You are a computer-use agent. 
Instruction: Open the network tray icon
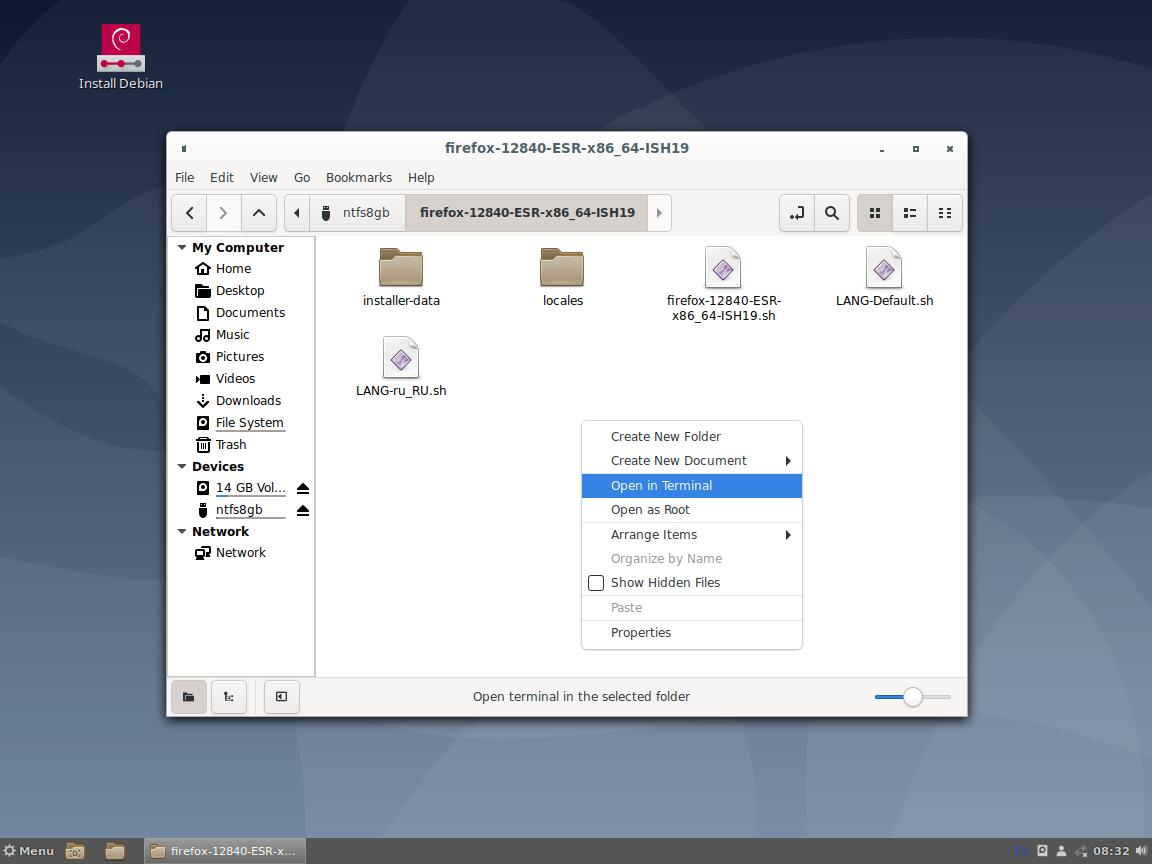[x=1081, y=851]
